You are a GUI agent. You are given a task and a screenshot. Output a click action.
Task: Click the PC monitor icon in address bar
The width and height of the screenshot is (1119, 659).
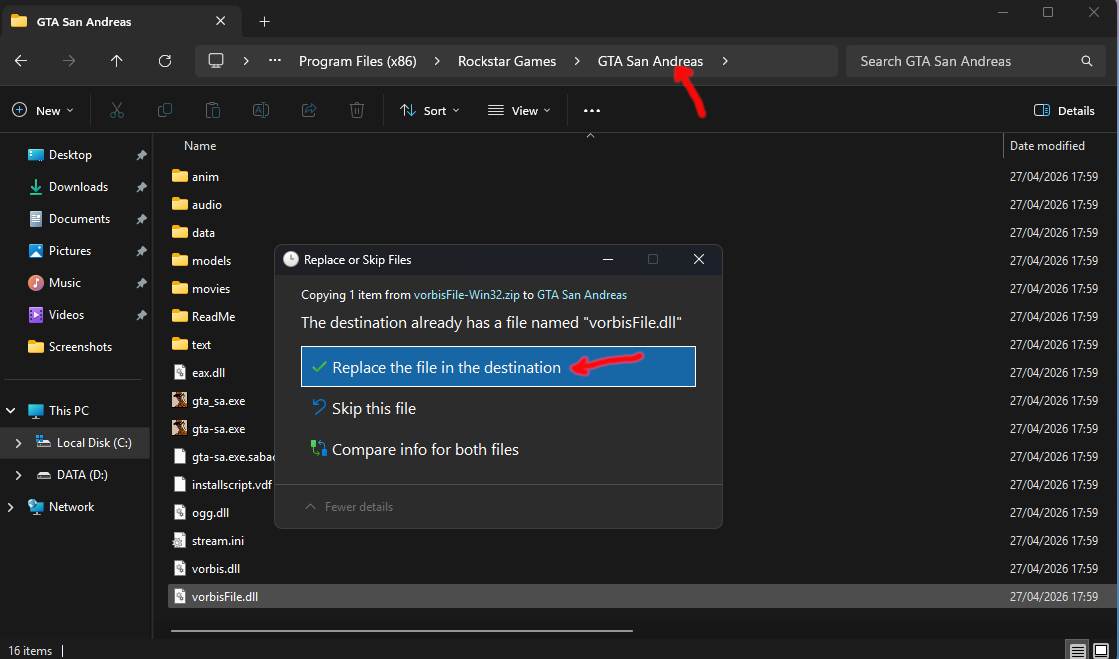216,61
